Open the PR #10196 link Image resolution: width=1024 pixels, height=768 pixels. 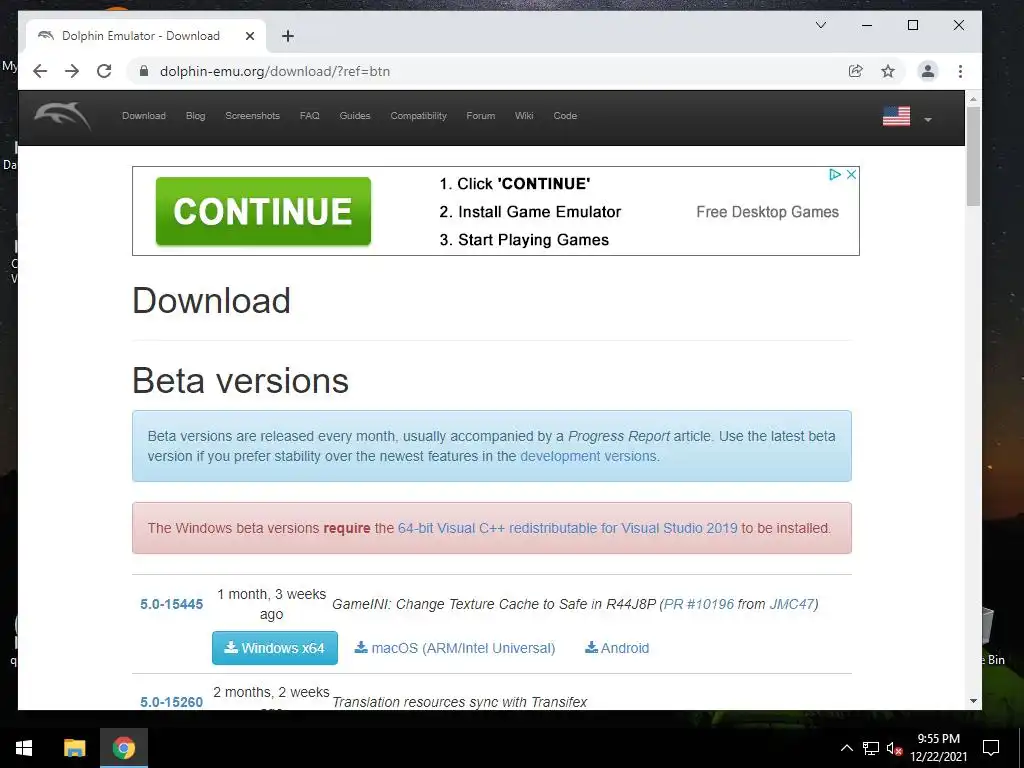tap(699, 604)
